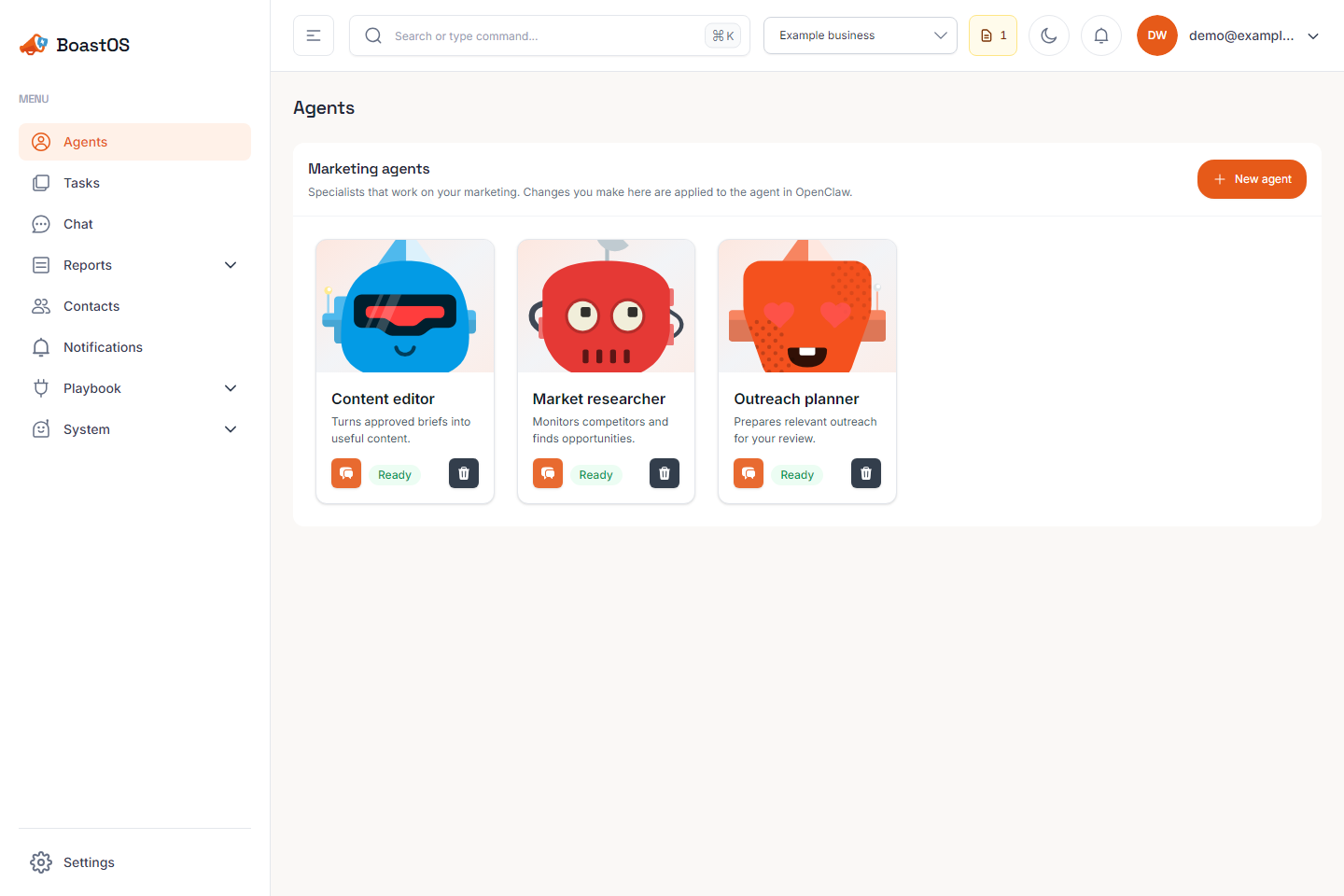Screen dimensions: 1344x896
Task: Click the sidebar Notifications bell icon
Action: [x=41, y=347]
